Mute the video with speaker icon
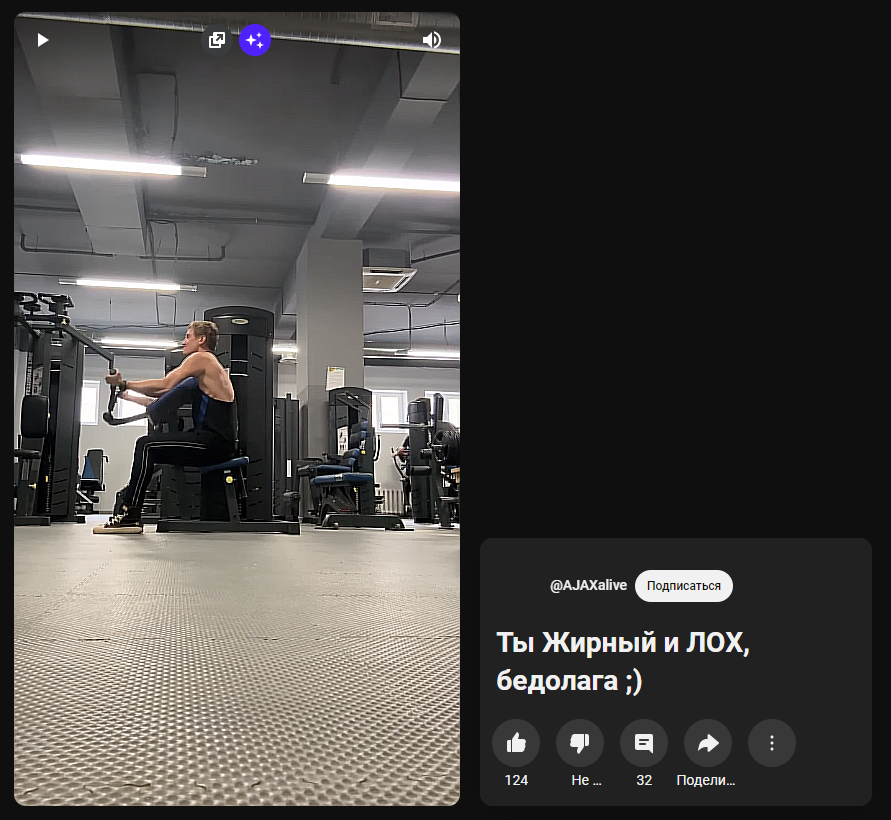This screenshot has height=820, width=891. pyautogui.click(x=431, y=40)
